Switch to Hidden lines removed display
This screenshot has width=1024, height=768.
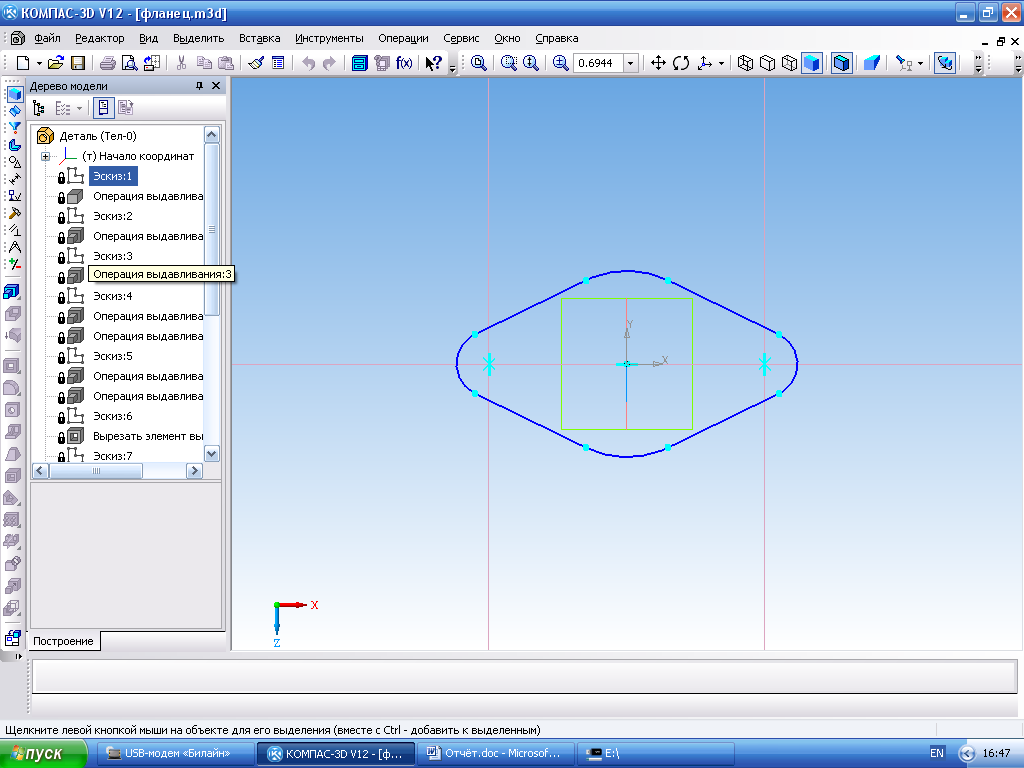[767, 63]
